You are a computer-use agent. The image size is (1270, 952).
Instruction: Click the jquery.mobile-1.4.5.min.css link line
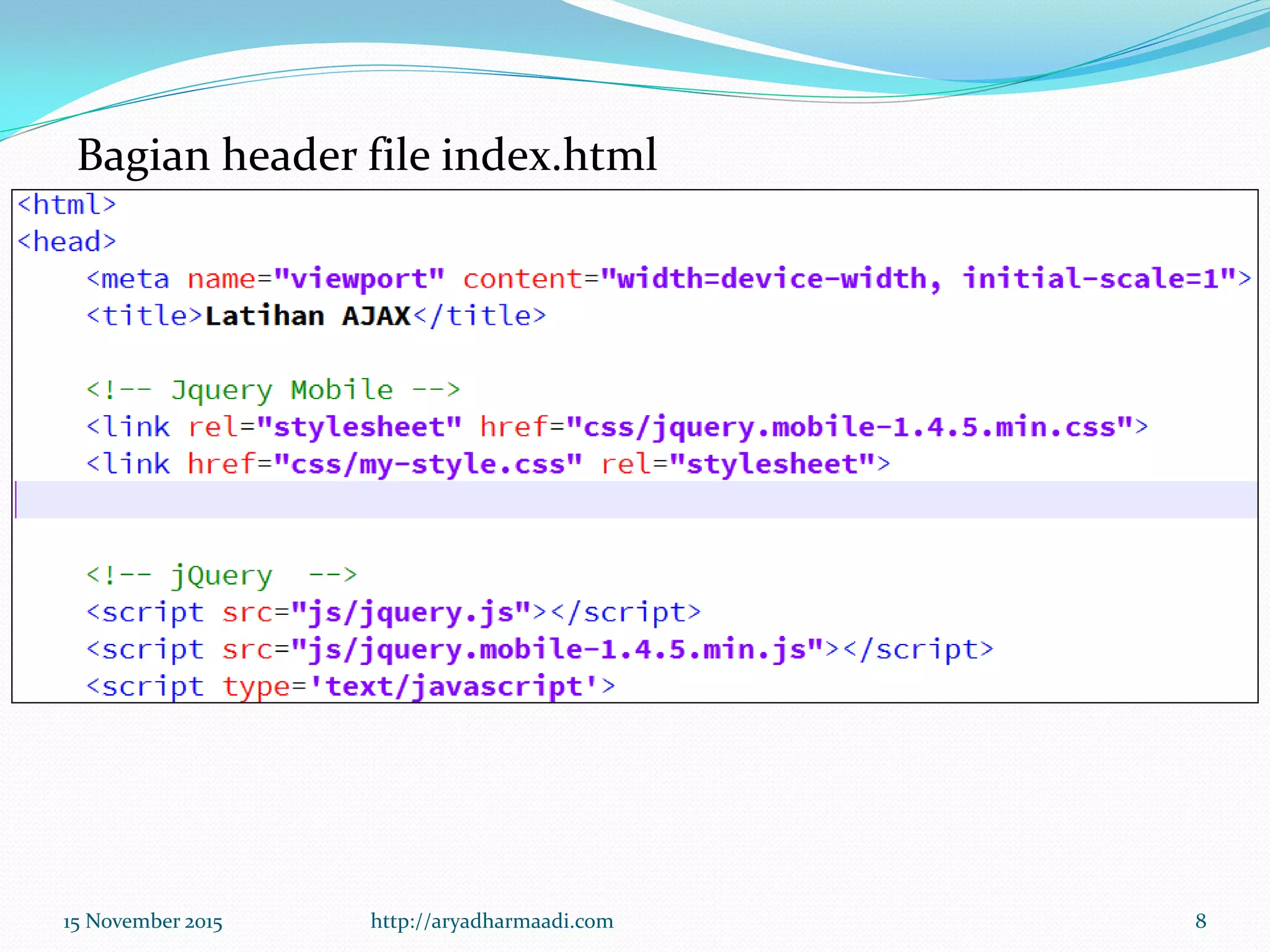[x=617, y=428]
